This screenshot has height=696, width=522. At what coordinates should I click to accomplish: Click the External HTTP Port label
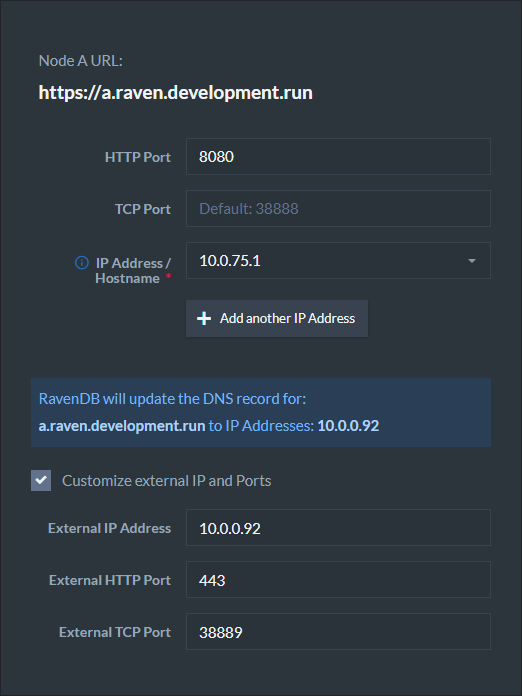click(x=110, y=580)
